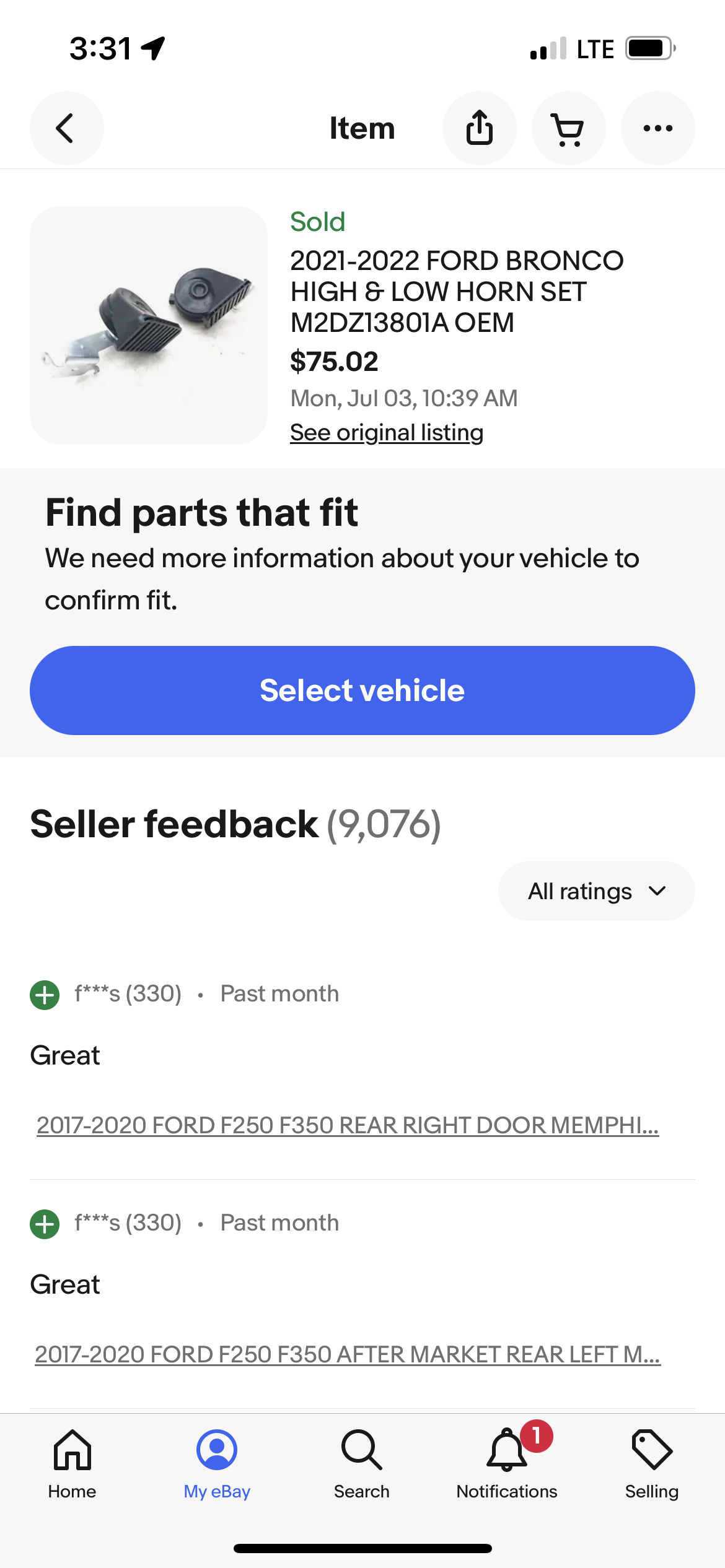The height and width of the screenshot is (1568, 725).
Task: Open the horn set product thumbnail
Action: [x=149, y=325]
